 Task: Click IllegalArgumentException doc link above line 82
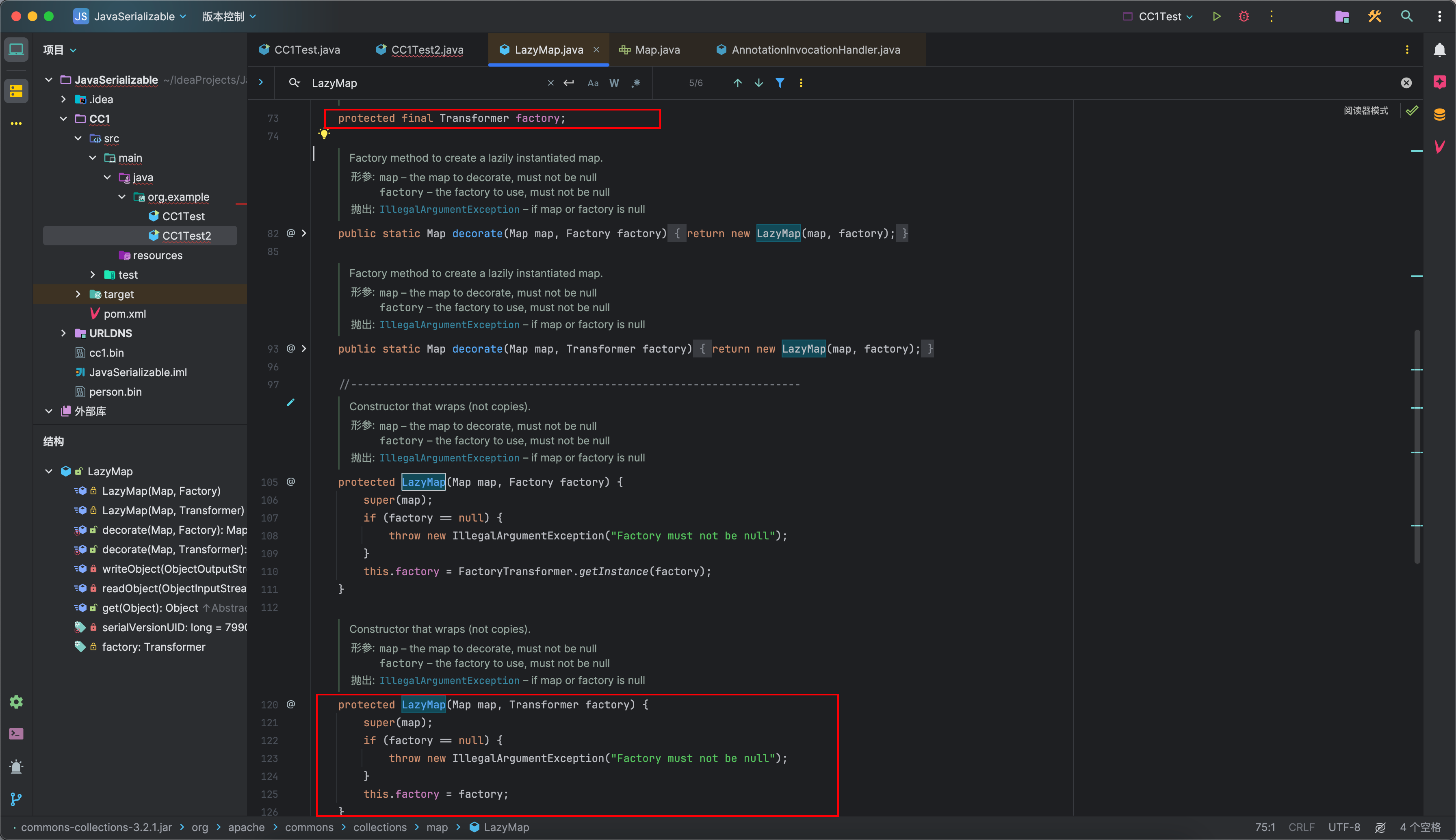(449, 210)
